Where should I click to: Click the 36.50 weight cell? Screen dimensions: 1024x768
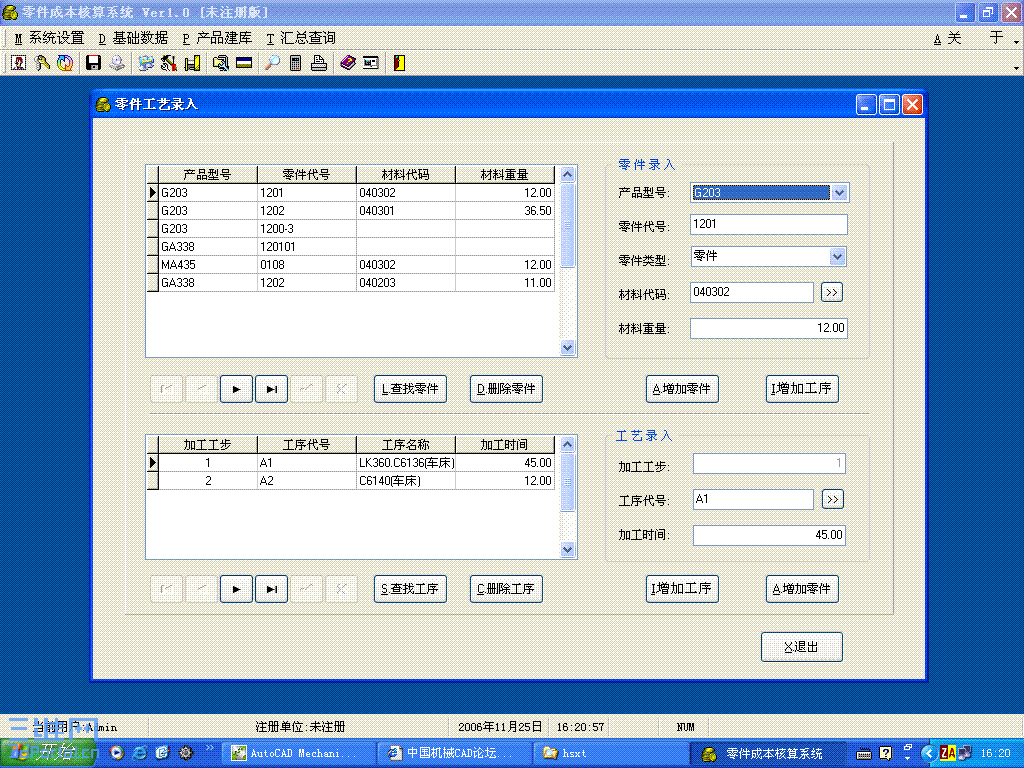pyautogui.click(x=504, y=211)
